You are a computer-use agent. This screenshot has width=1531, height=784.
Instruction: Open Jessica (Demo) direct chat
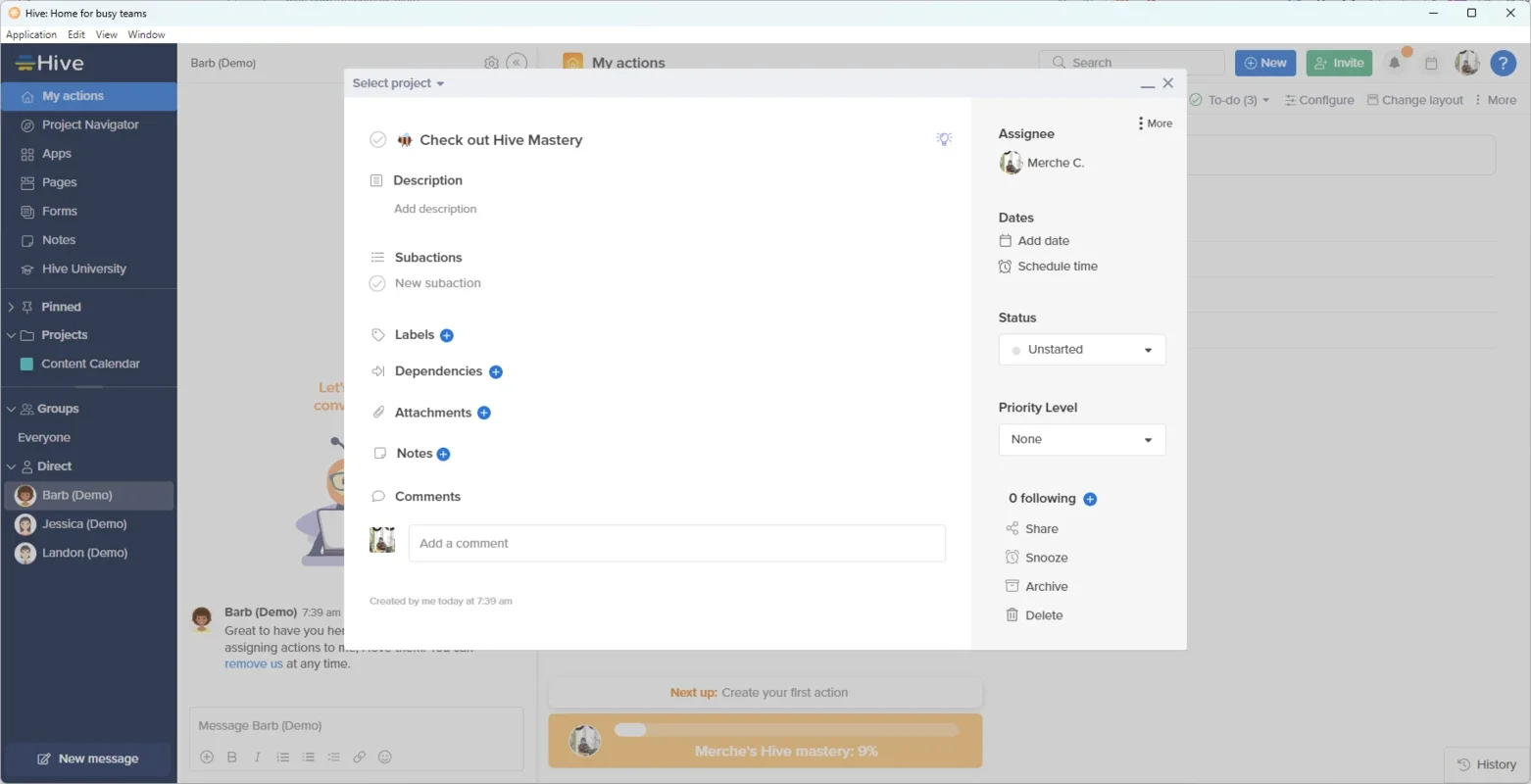[x=89, y=524]
